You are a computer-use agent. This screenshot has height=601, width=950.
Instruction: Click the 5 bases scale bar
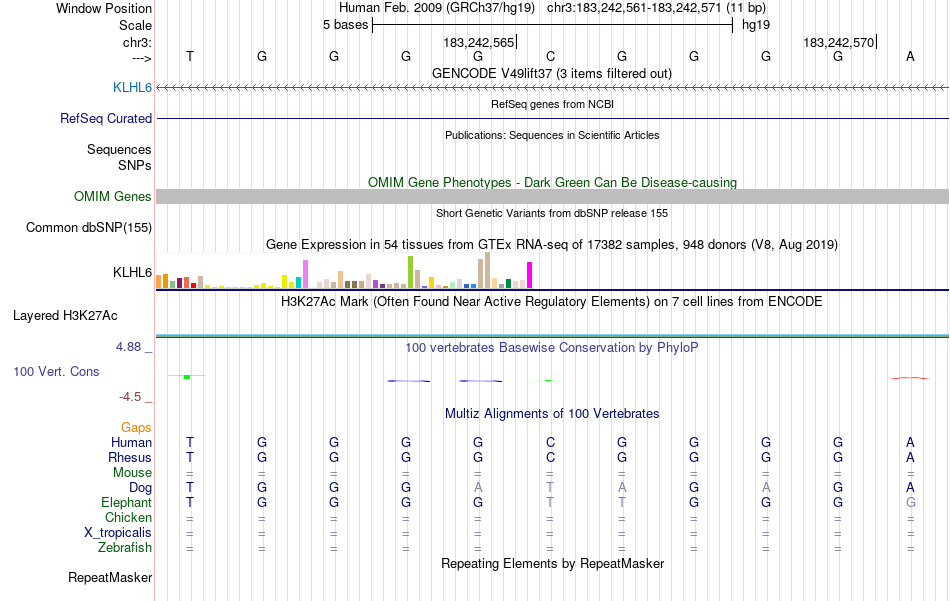pos(553,25)
